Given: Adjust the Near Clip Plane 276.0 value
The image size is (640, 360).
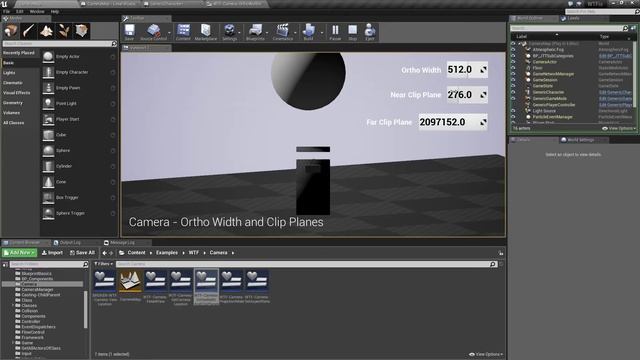Looking at the screenshot, I should coord(467,95).
